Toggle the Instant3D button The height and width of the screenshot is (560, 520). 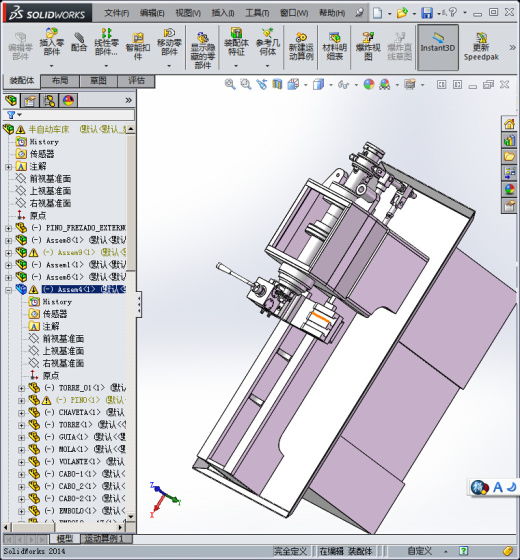pyautogui.click(x=438, y=47)
